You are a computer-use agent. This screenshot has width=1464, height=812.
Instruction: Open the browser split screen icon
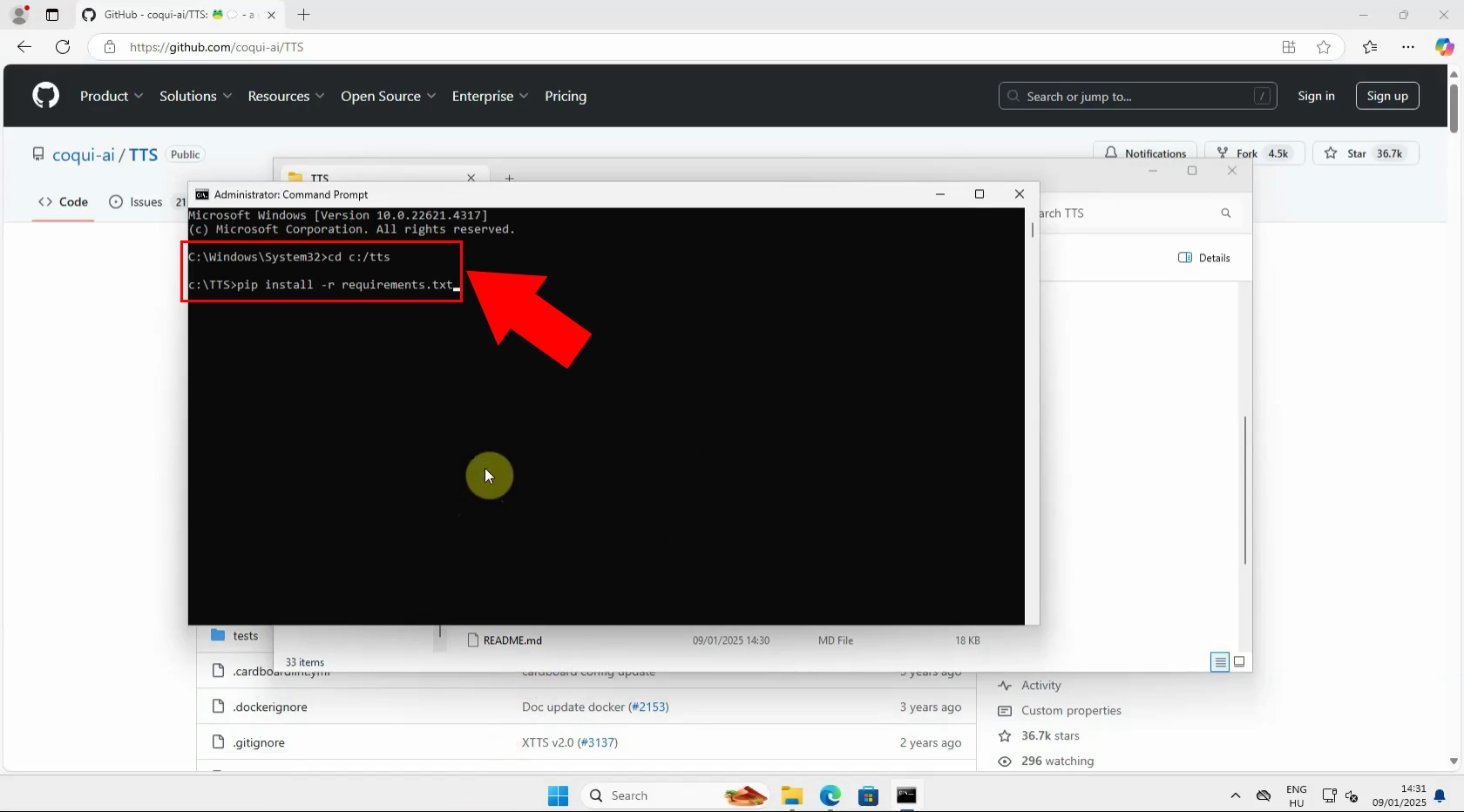point(1289,47)
